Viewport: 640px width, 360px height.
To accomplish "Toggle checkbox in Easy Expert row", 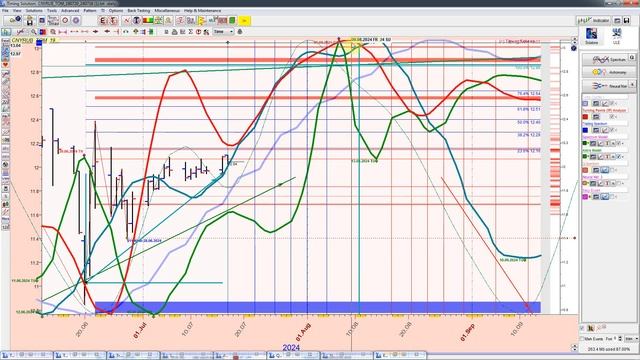I will coord(612,197).
